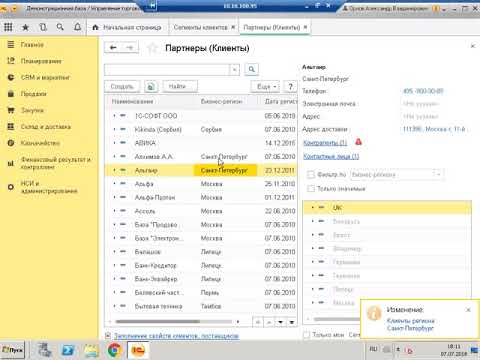Open the notifications bell icon
Viewport: 480px width, 360px height.
click(77, 27)
